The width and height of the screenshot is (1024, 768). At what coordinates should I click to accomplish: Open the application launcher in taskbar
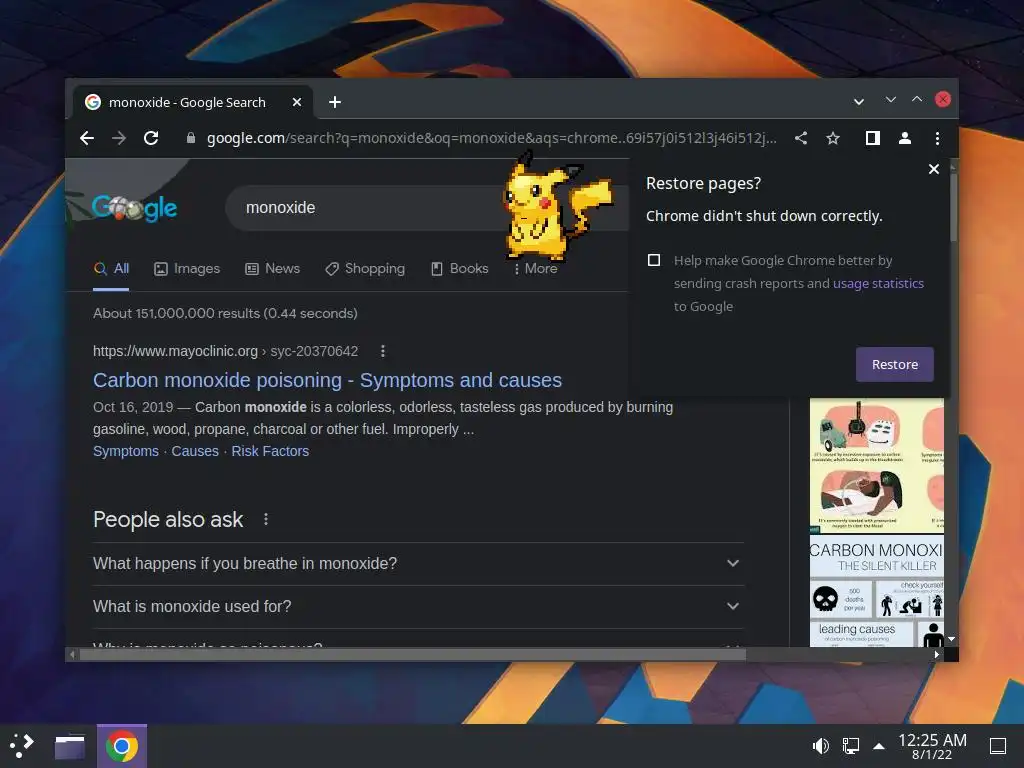click(x=22, y=746)
